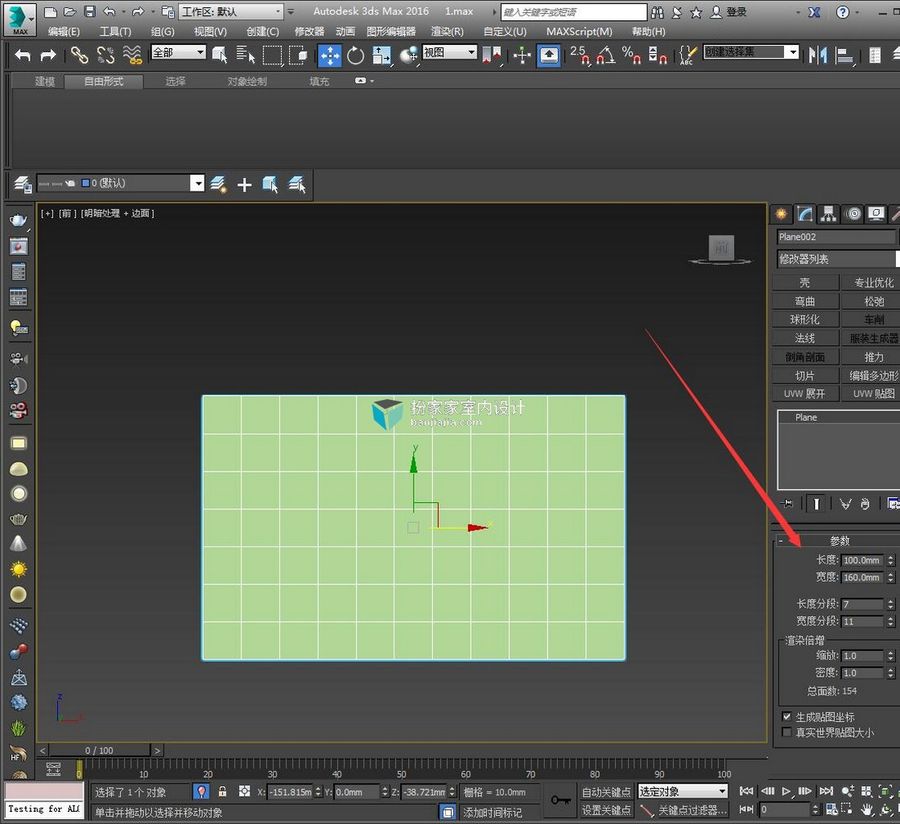The width and height of the screenshot is (900, 824).
Task: Click the Play Animation button
Action: 786,791
